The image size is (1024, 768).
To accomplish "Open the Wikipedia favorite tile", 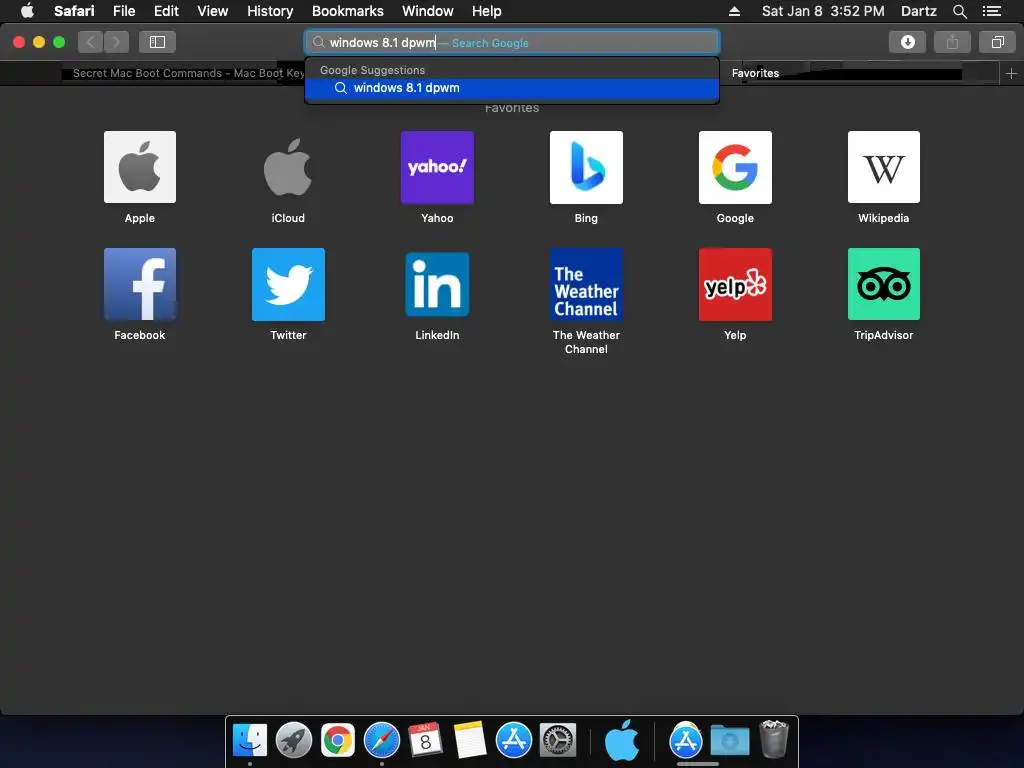I will click(884, 167).
